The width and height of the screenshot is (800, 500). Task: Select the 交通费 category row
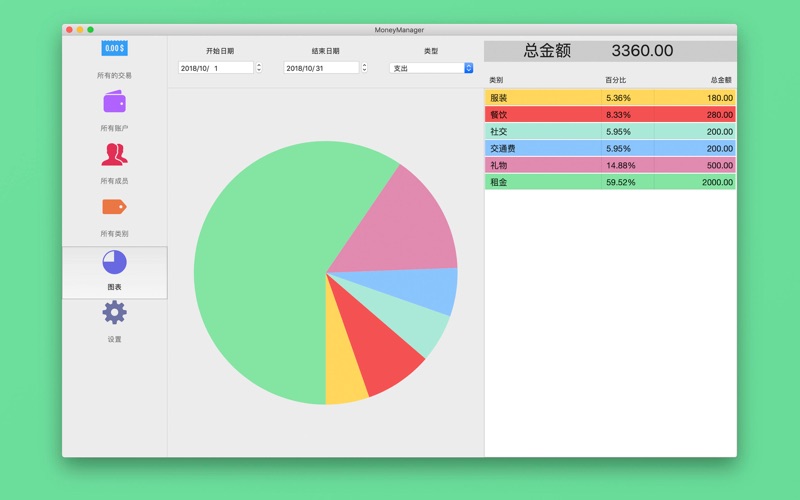click(610, 148)
